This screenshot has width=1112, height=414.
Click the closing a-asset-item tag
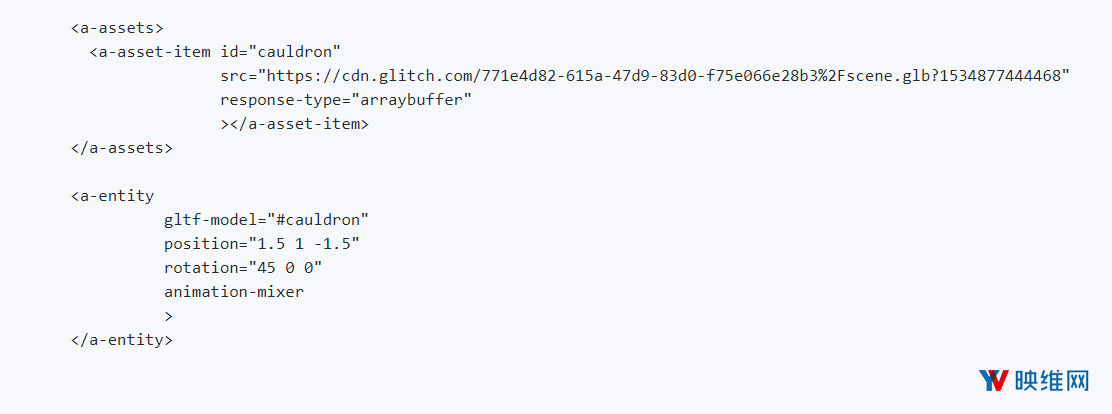click(294, 124)
